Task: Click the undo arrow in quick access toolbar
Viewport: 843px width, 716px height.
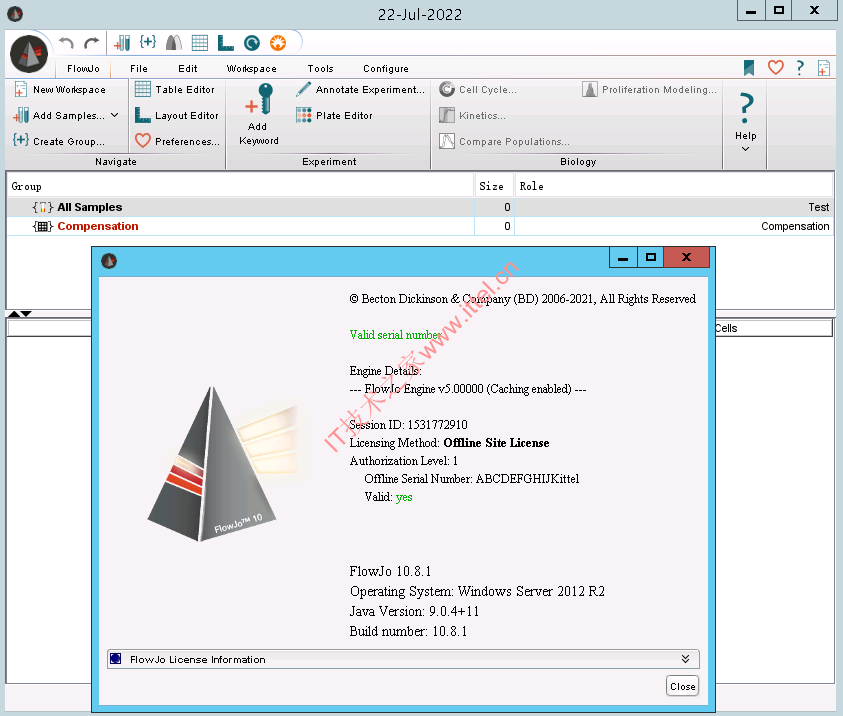Action: 66,43
